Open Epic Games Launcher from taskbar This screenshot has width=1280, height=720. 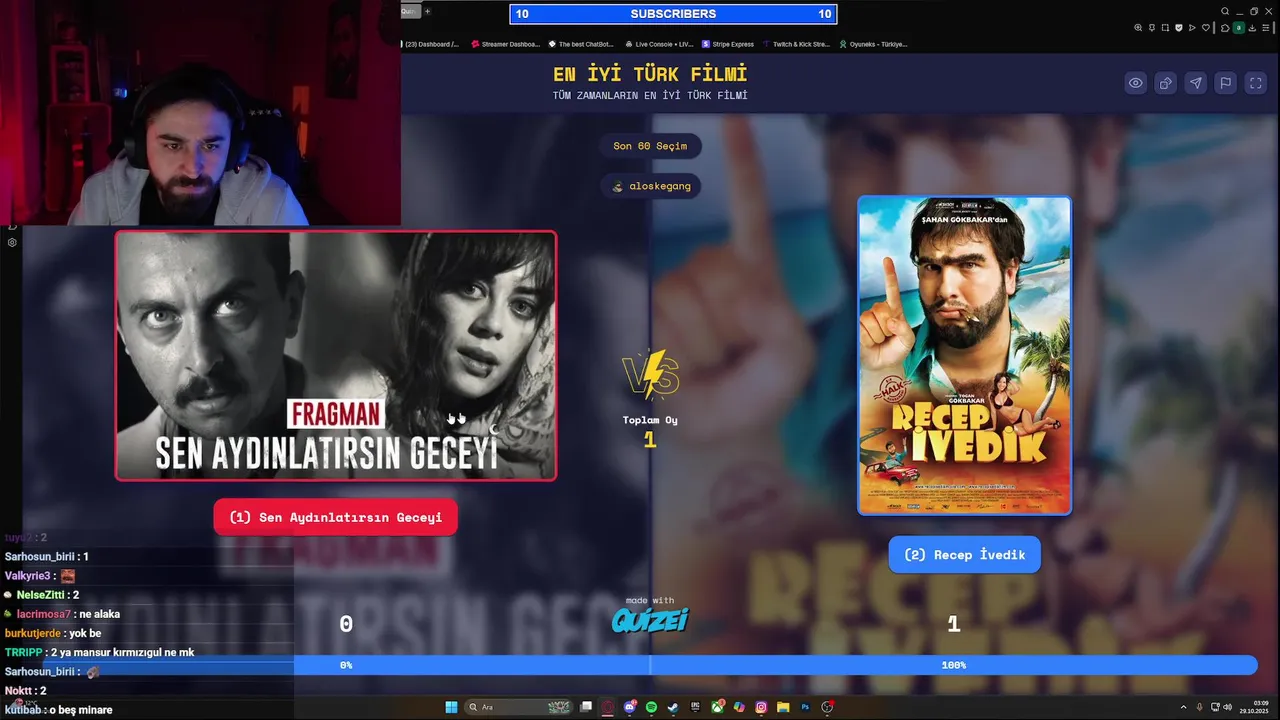click(x=695, y=707)
